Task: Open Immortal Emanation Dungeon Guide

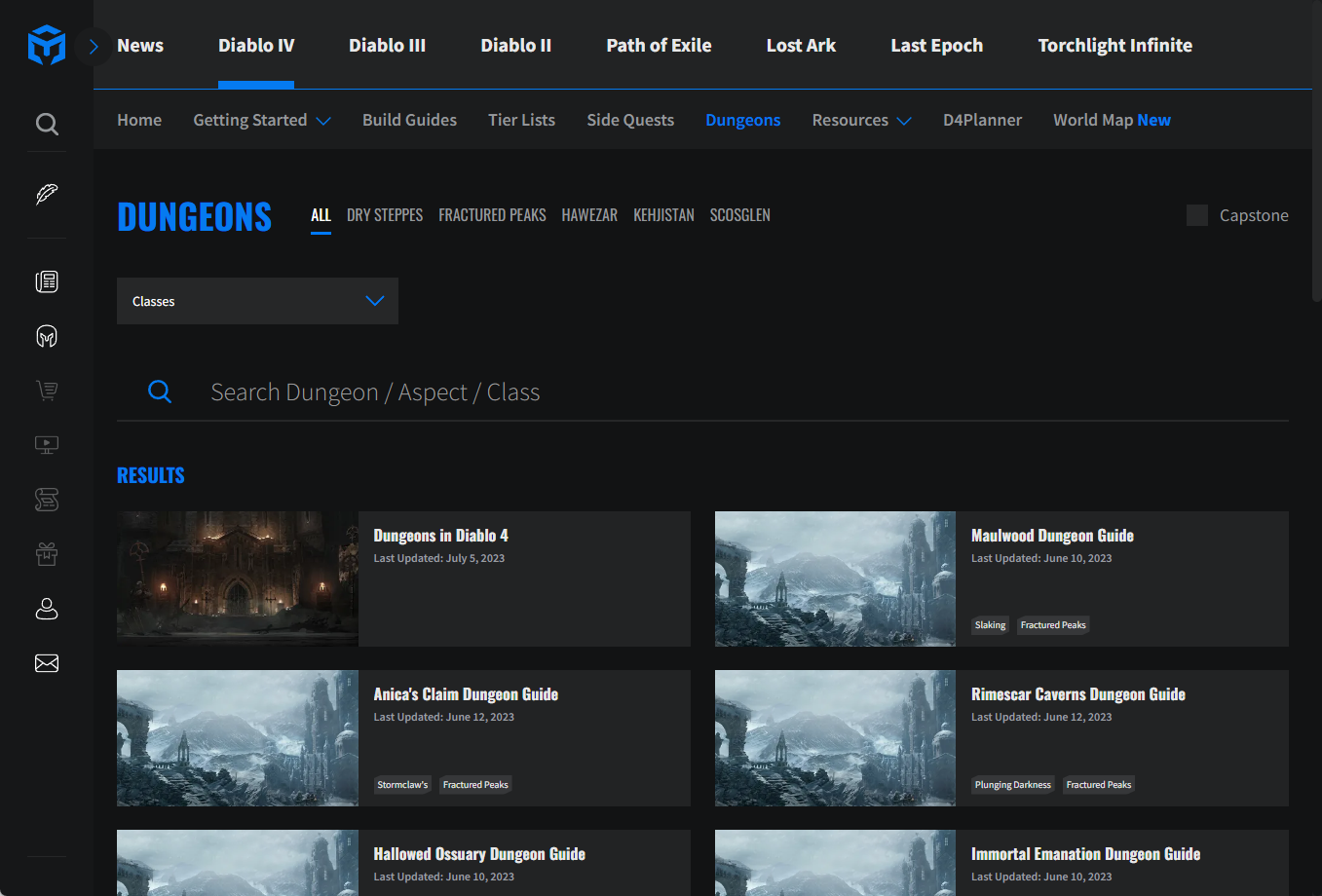Action: click(x=1085, y=854)
